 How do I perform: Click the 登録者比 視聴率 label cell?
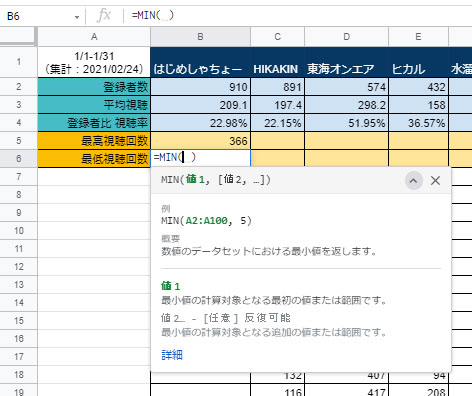94,123
